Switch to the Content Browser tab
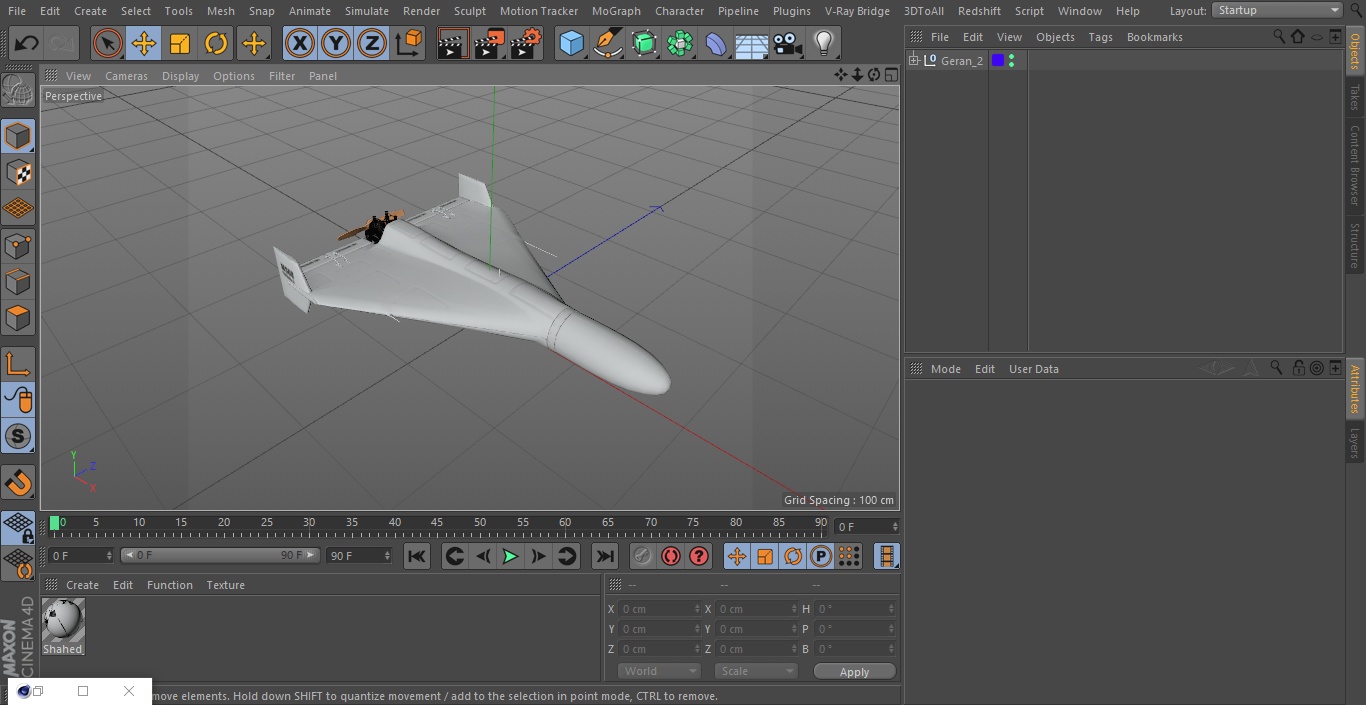 click(x=1355, y=165)
